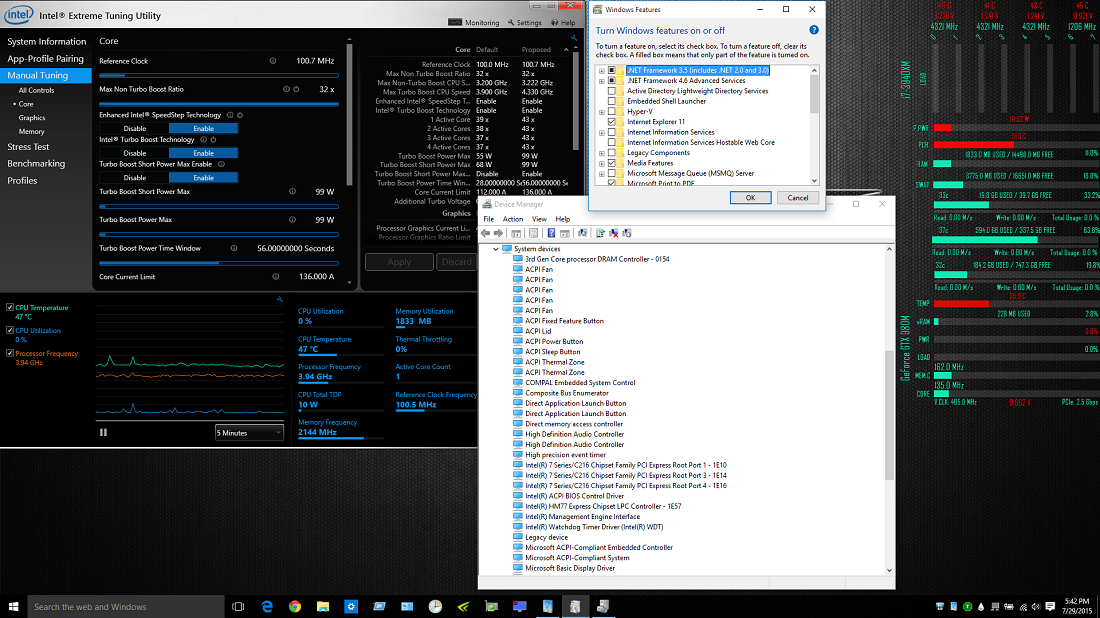Open the 5 Minutes time range dropdown
The image size is (1100, 618).
pos(249,433)
